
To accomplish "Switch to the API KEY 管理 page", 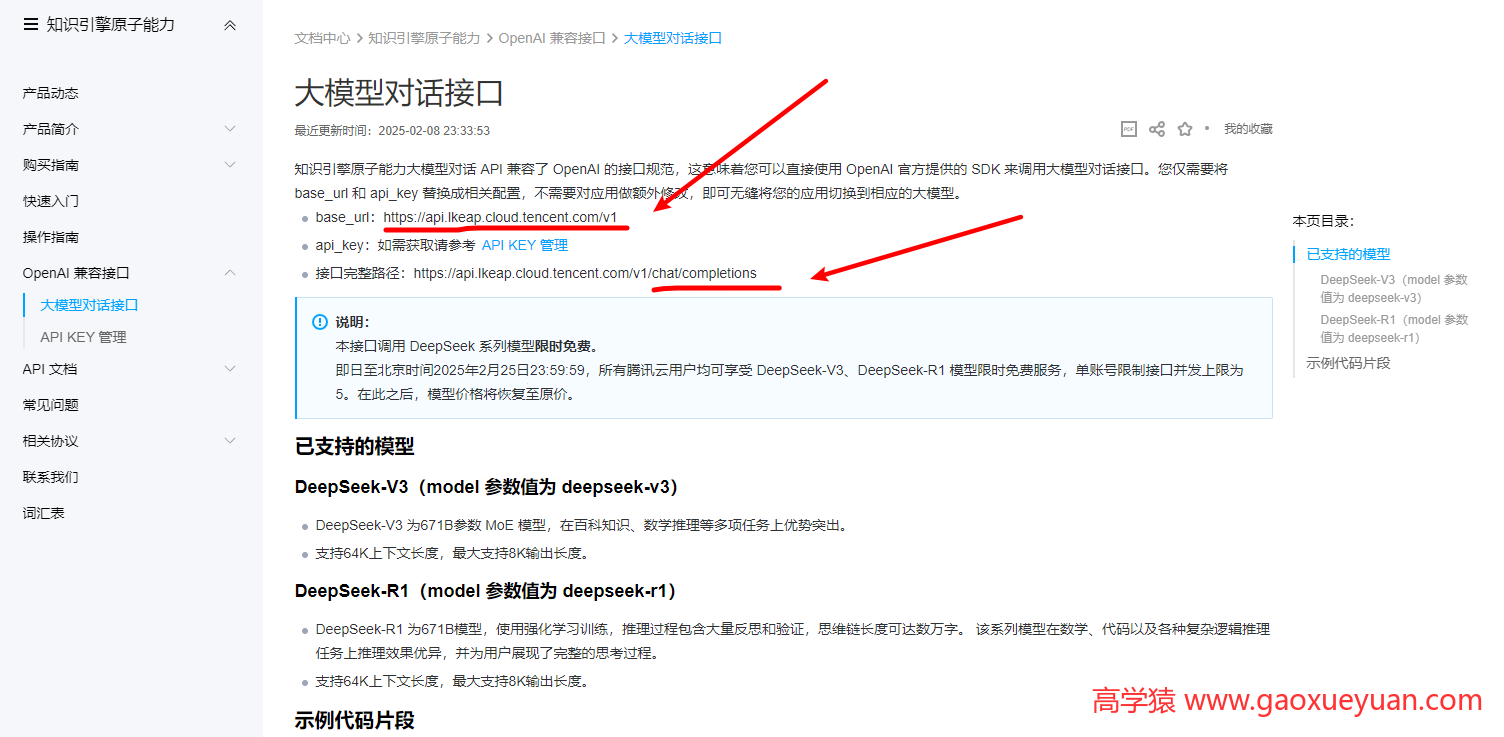I will coord(84,336).
